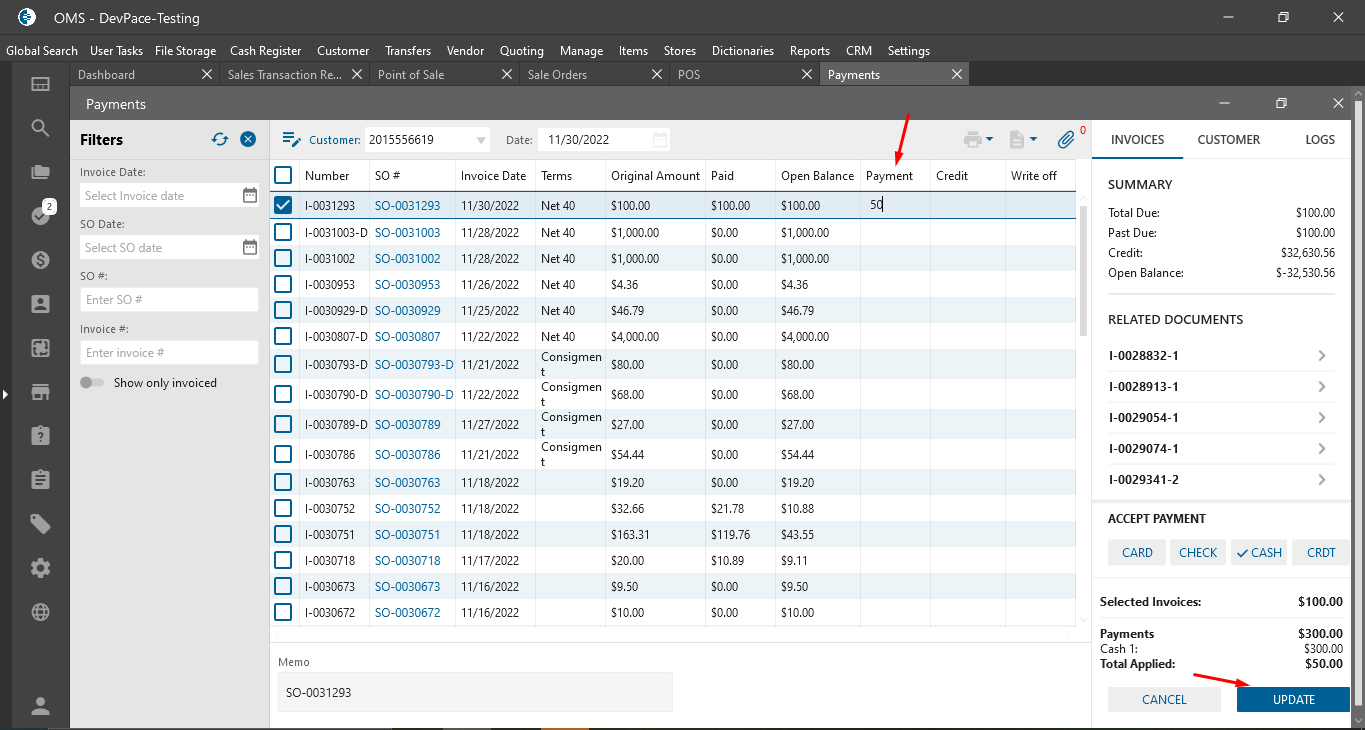Screen dimensions: 1365x730
Task: Open the Customer dropdown arrow
Action: point(481,140)
